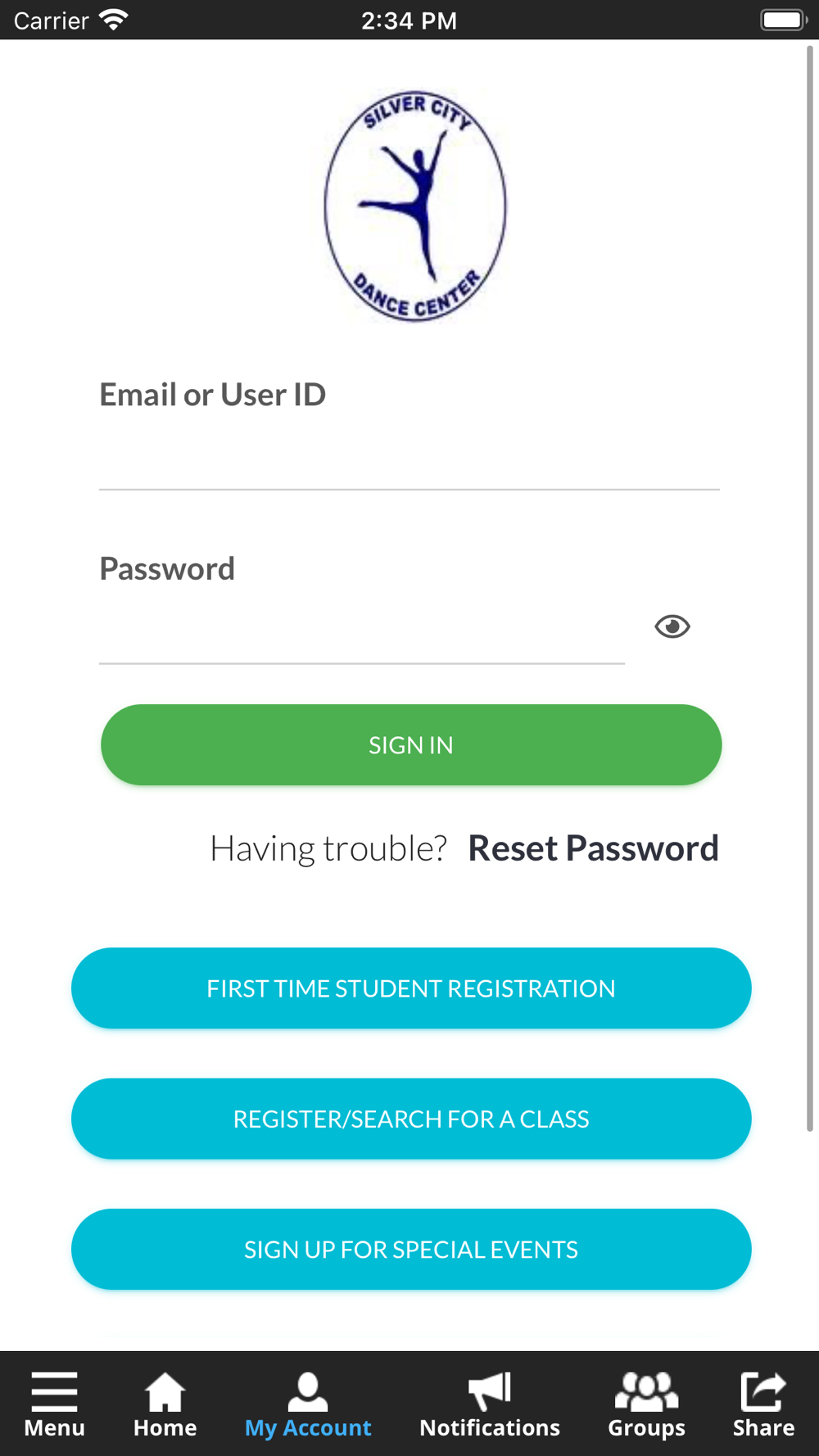This screenshot has height=1456, width=819.
Task: Toggle password visibility with eye icon
Action: click(x=672, y=626)
